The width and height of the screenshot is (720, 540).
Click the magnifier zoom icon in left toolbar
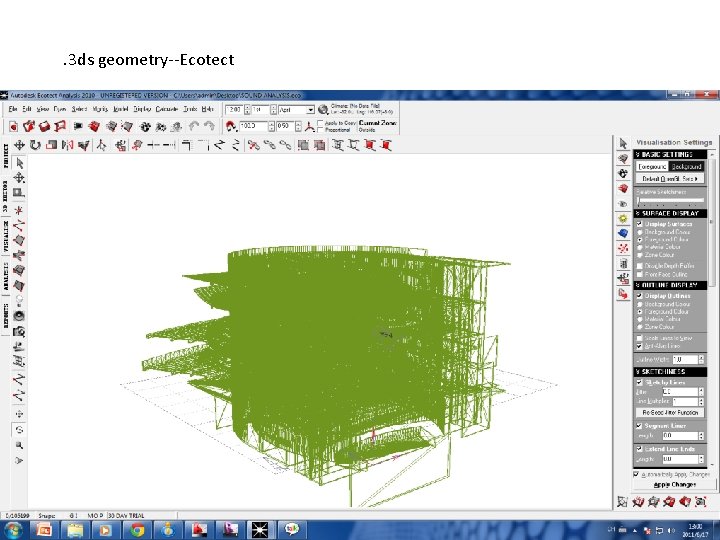click(x=19, y=445)
